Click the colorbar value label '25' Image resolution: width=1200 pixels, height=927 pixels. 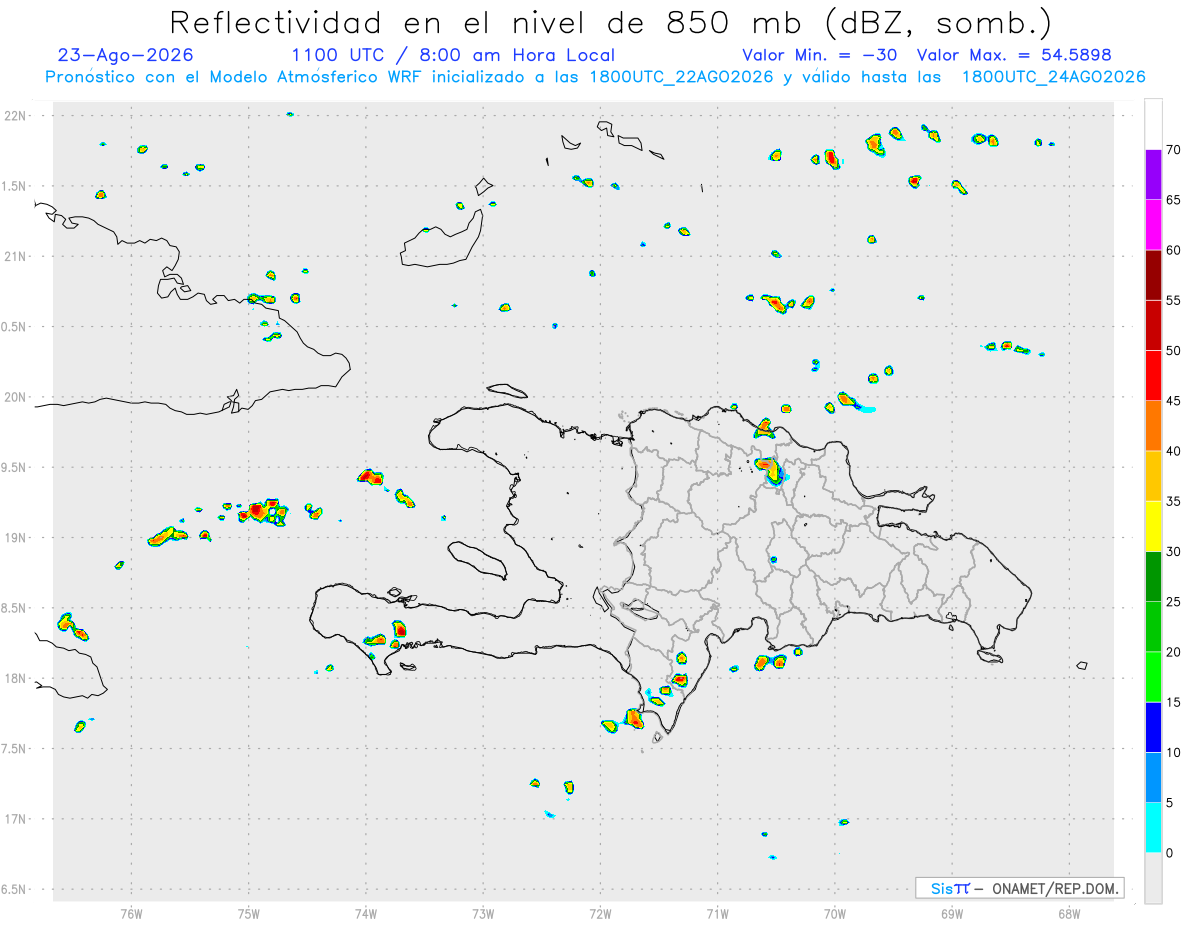[x=1173, y=602]
